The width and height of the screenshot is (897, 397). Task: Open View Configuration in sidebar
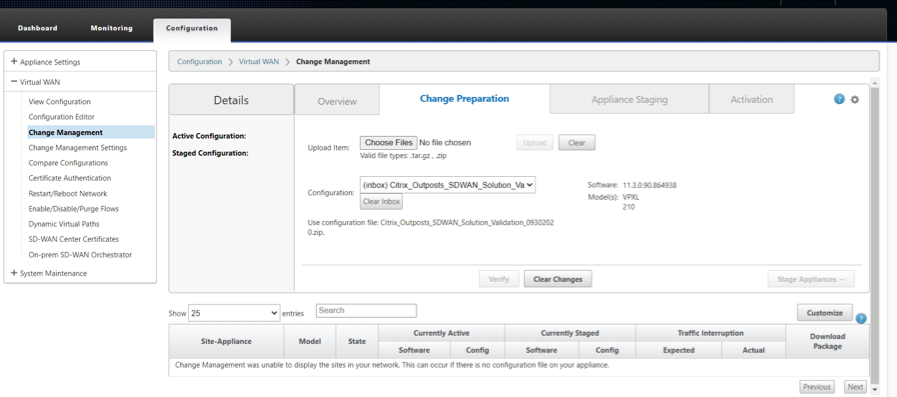click(x=59, y=102)
